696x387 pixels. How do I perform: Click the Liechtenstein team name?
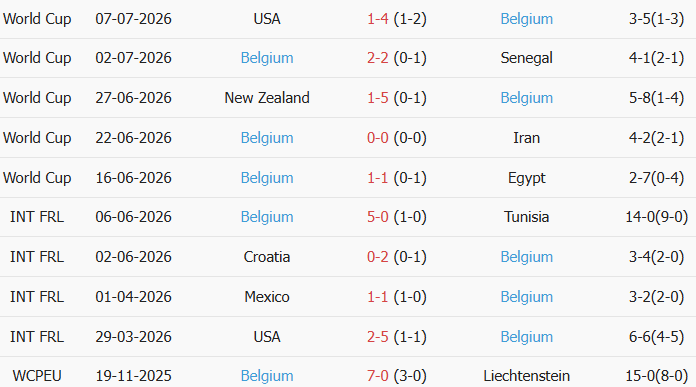(526, 376)
